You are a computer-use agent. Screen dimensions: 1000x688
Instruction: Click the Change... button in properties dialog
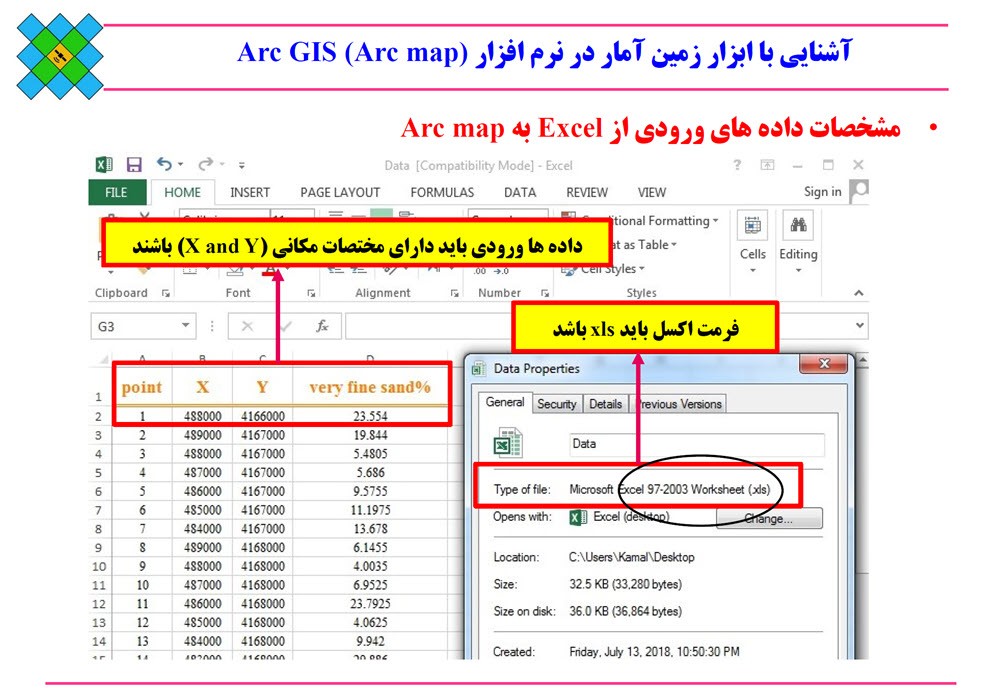(768, 519)
